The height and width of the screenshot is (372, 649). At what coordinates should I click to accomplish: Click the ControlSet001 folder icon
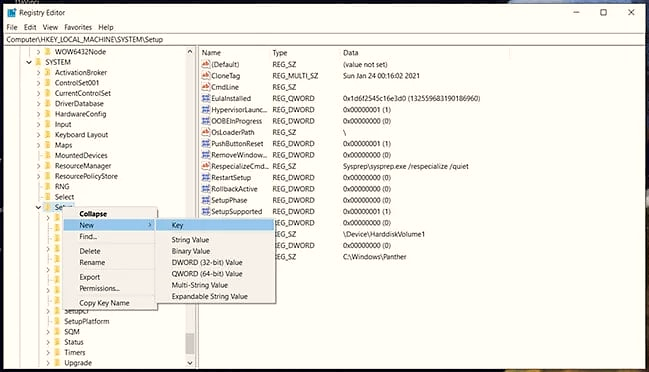tap(48, 83)
